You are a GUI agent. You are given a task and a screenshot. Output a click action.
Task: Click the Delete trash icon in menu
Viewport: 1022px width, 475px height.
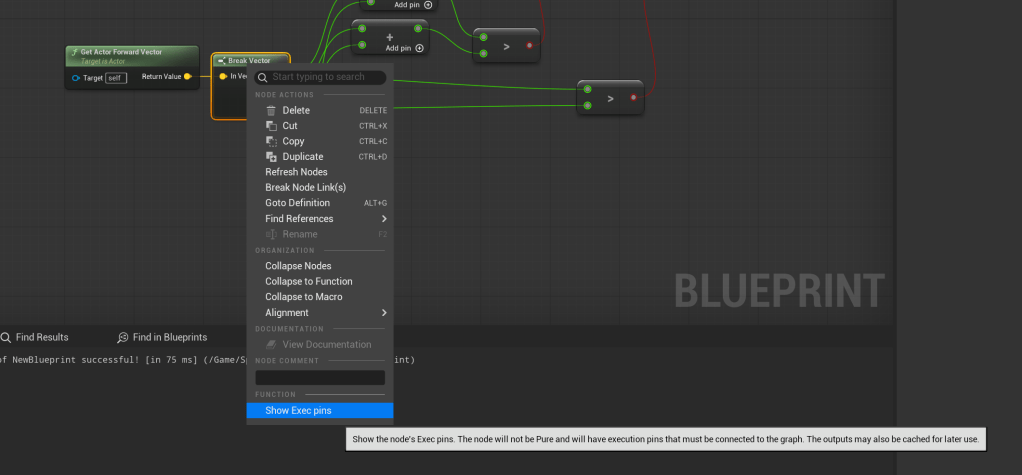coord(271,110)
